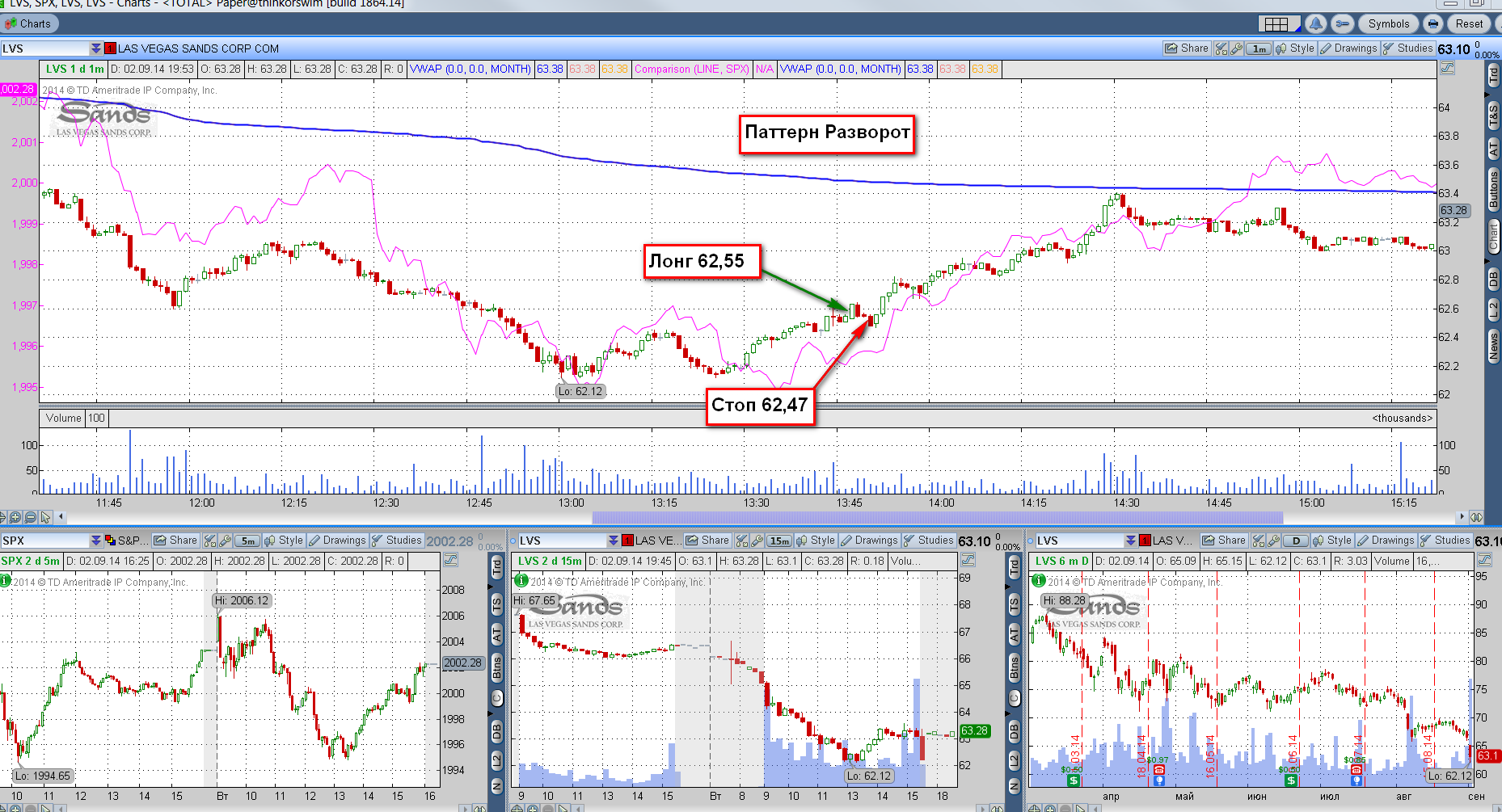Click the zoom in magnifier below main chart
1502x812 pixels.
click(x=15, y=517)
